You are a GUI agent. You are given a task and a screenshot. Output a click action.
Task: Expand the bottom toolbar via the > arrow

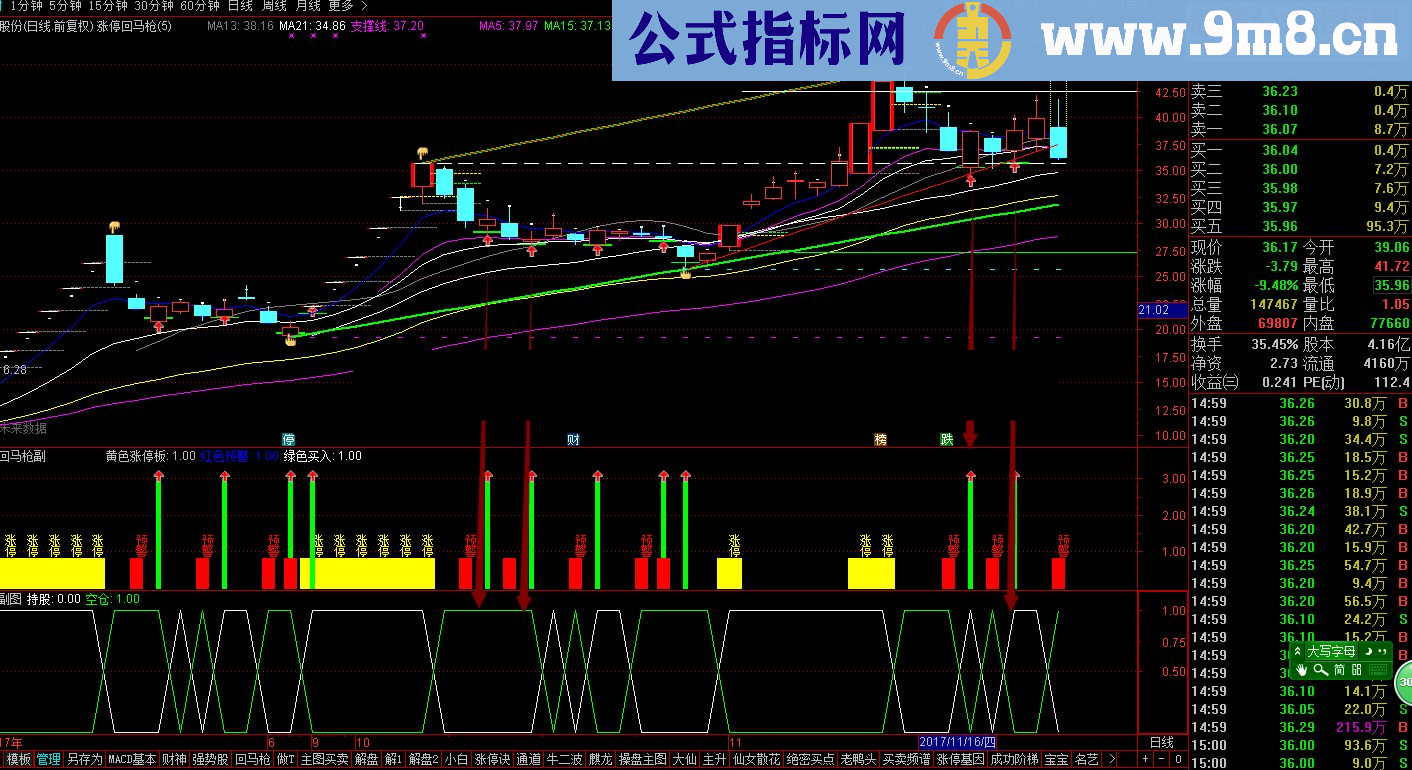coord(1113,759)
